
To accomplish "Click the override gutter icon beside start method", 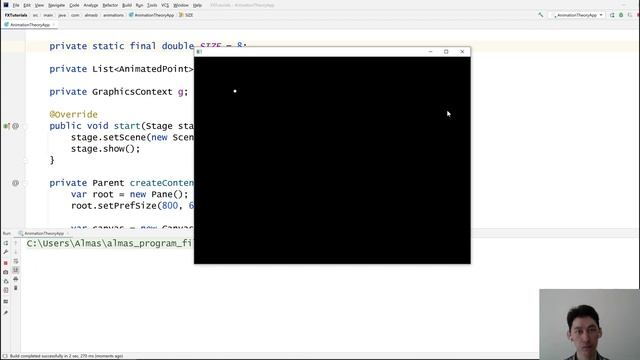I will point(16,126).
